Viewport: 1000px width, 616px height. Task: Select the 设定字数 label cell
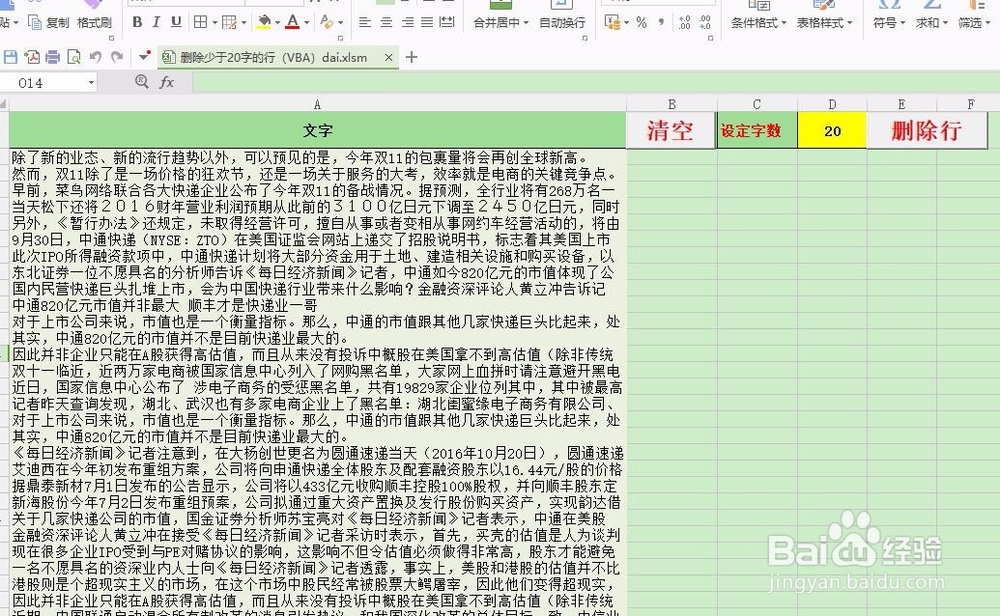click(756, 131)
